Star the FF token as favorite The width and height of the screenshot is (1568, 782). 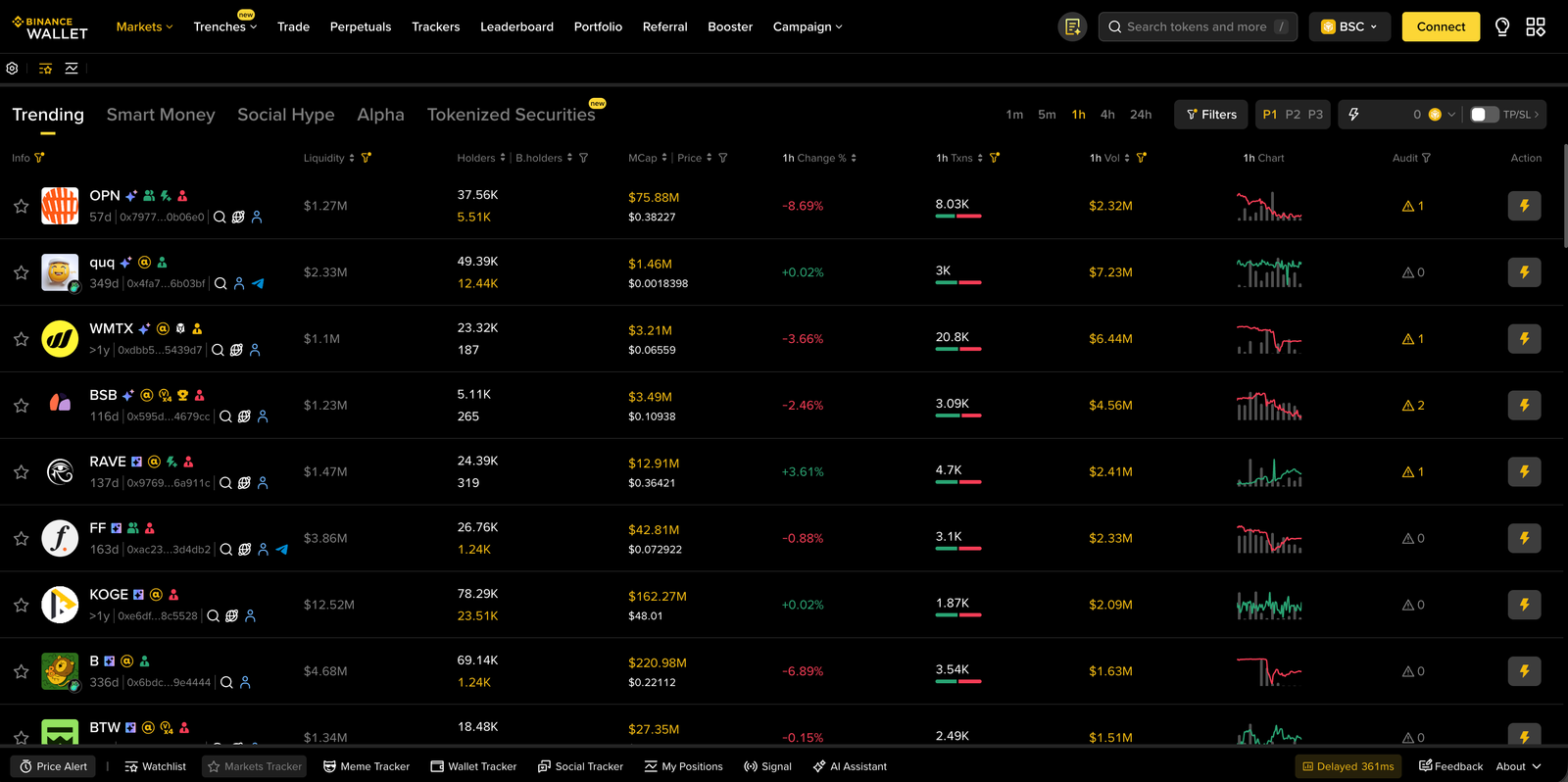[x=21, y=538]
